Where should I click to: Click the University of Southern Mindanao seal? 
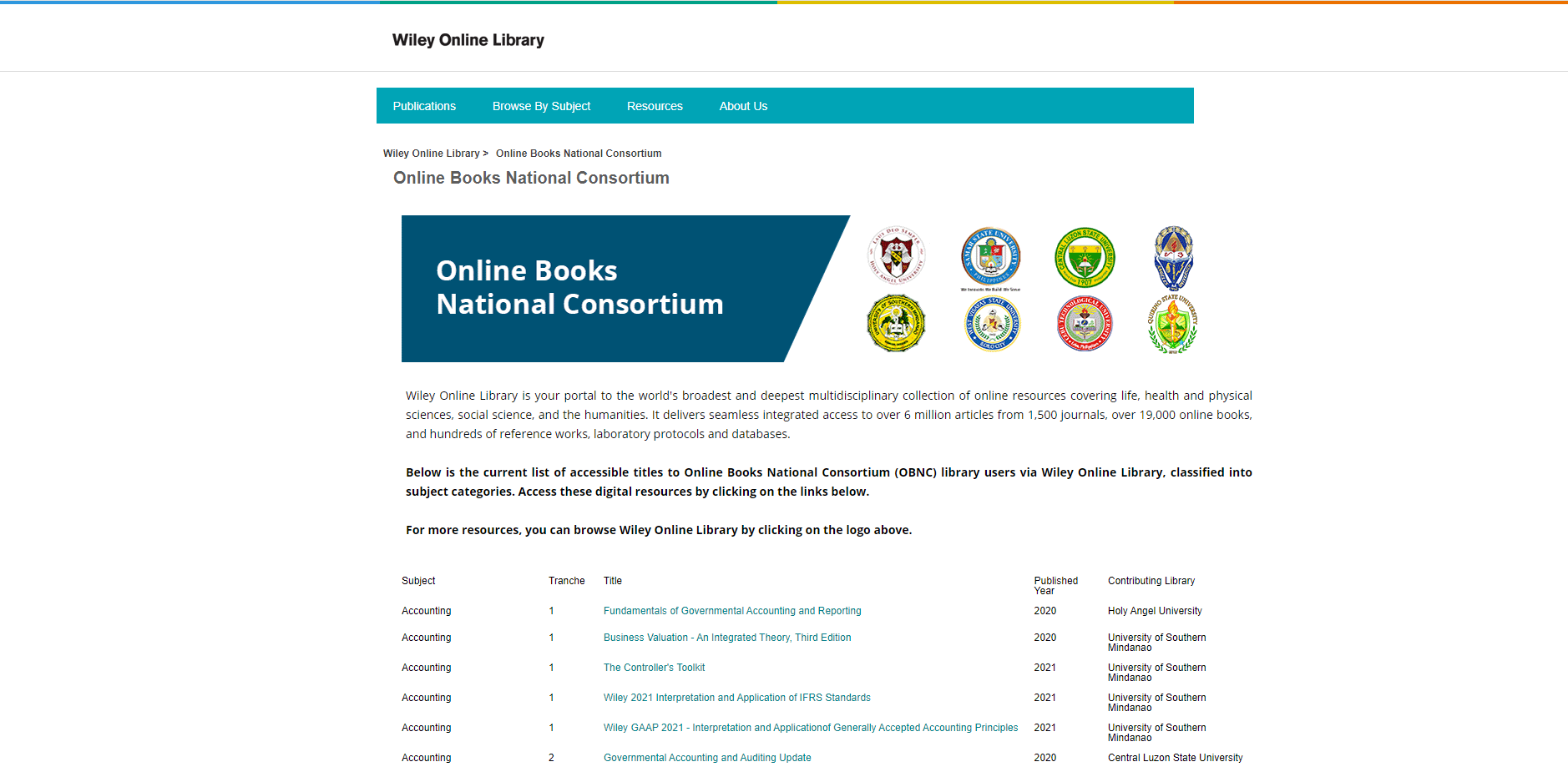[897, 323]
